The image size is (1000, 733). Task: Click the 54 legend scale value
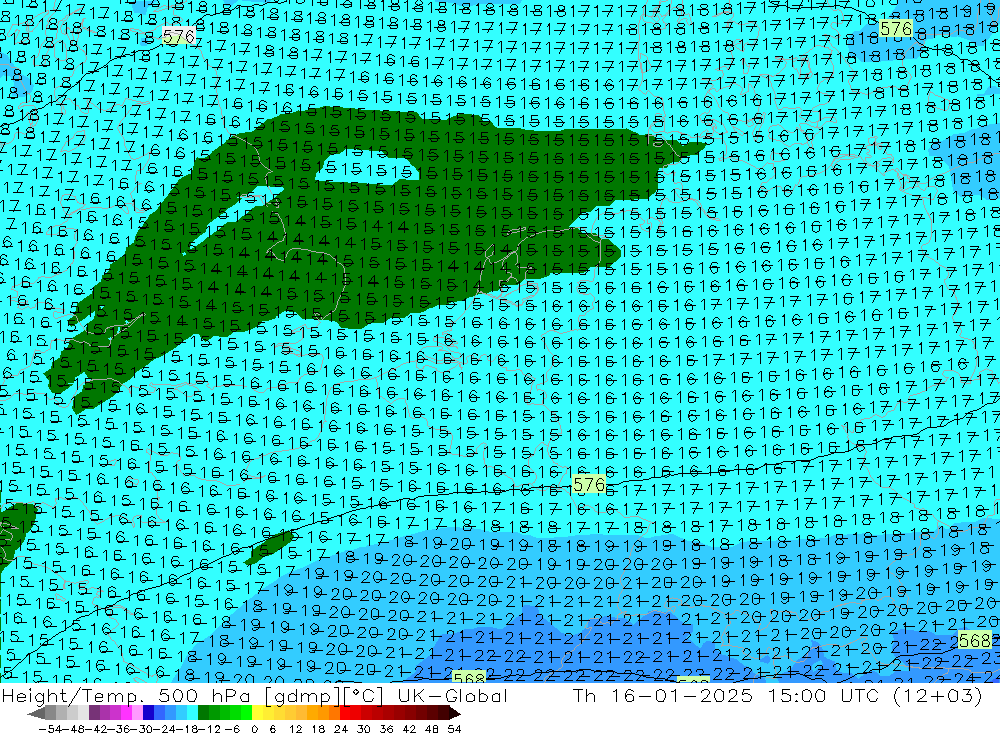coord(454,729)
